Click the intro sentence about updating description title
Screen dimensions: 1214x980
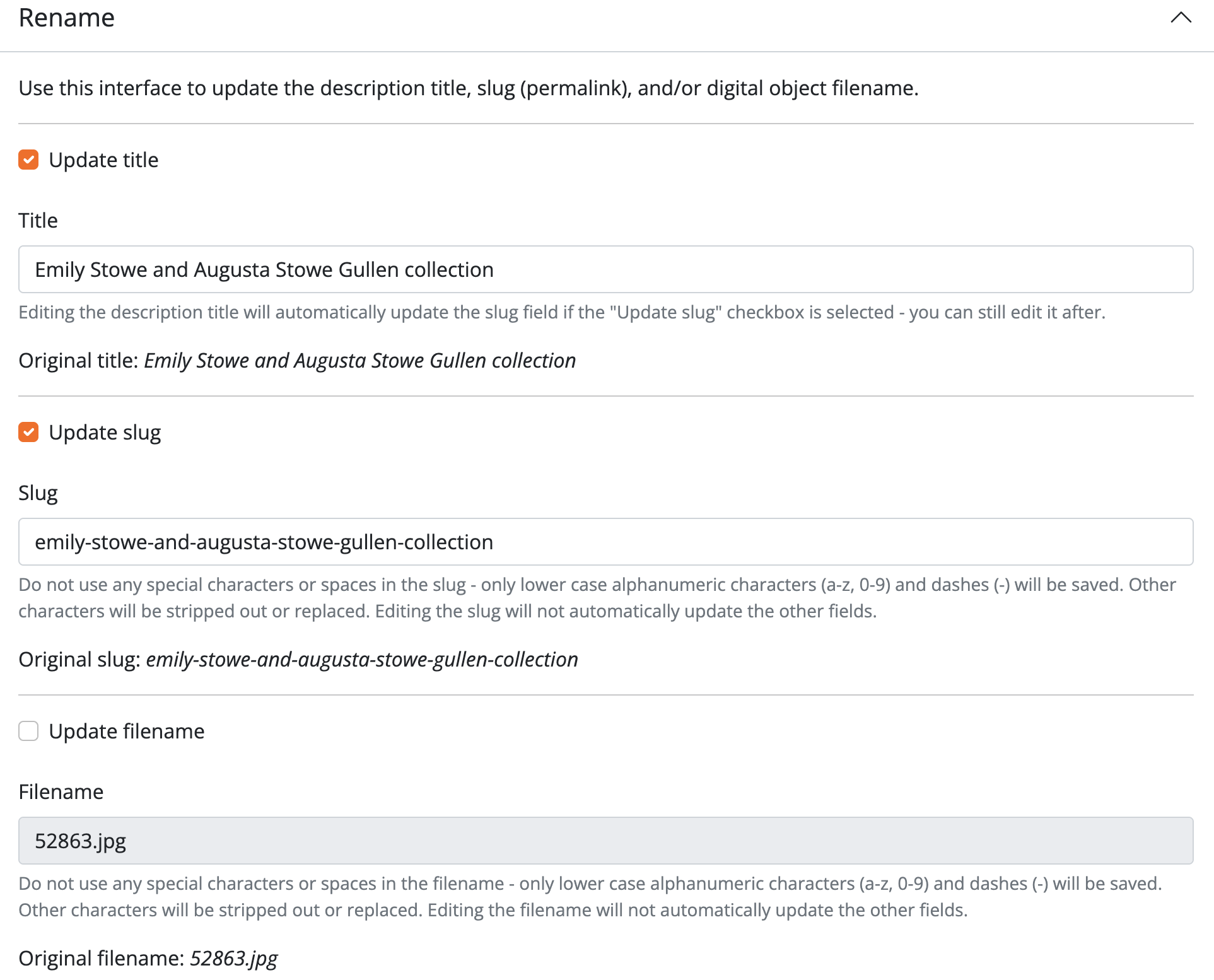point(468,88)
